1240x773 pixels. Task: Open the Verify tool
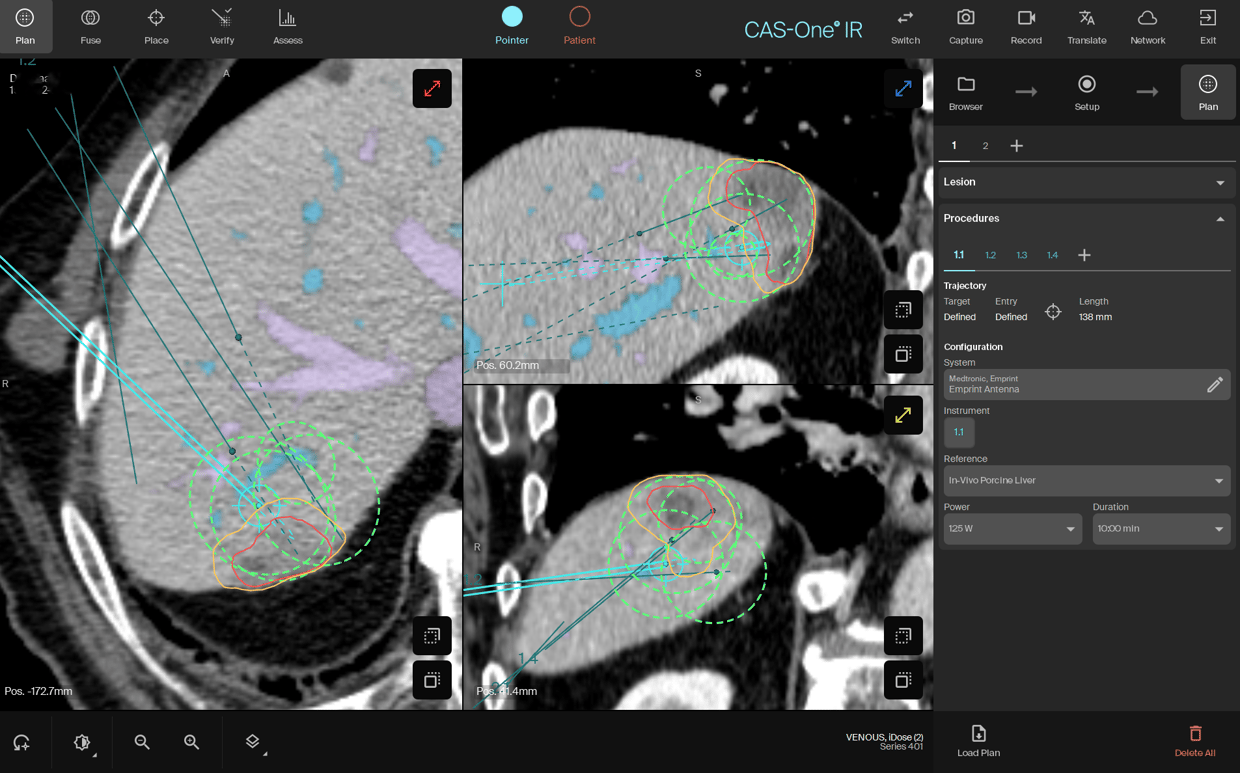[222, 26]
